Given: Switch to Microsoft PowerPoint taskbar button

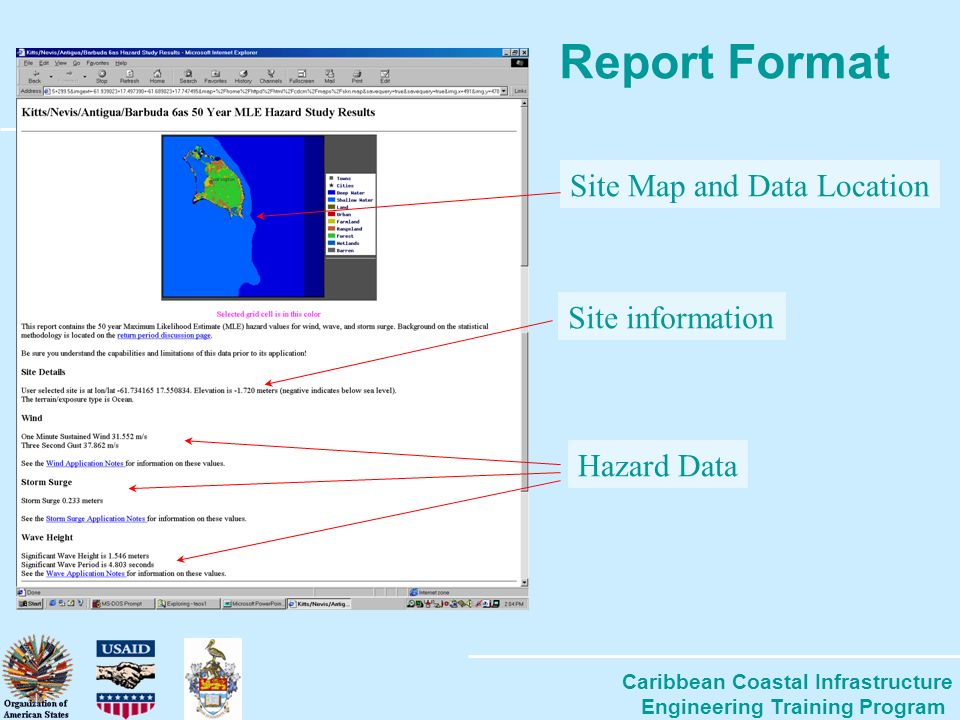Looking at the screenshot, I should (x=253, y=604).
